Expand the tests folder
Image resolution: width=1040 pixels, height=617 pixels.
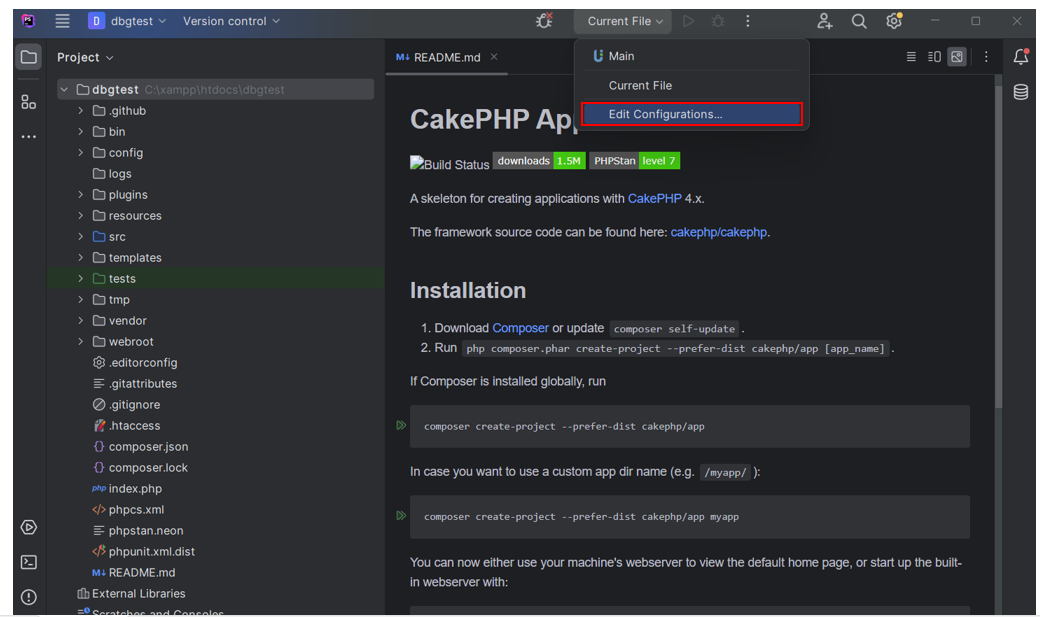tap(80, 279)
